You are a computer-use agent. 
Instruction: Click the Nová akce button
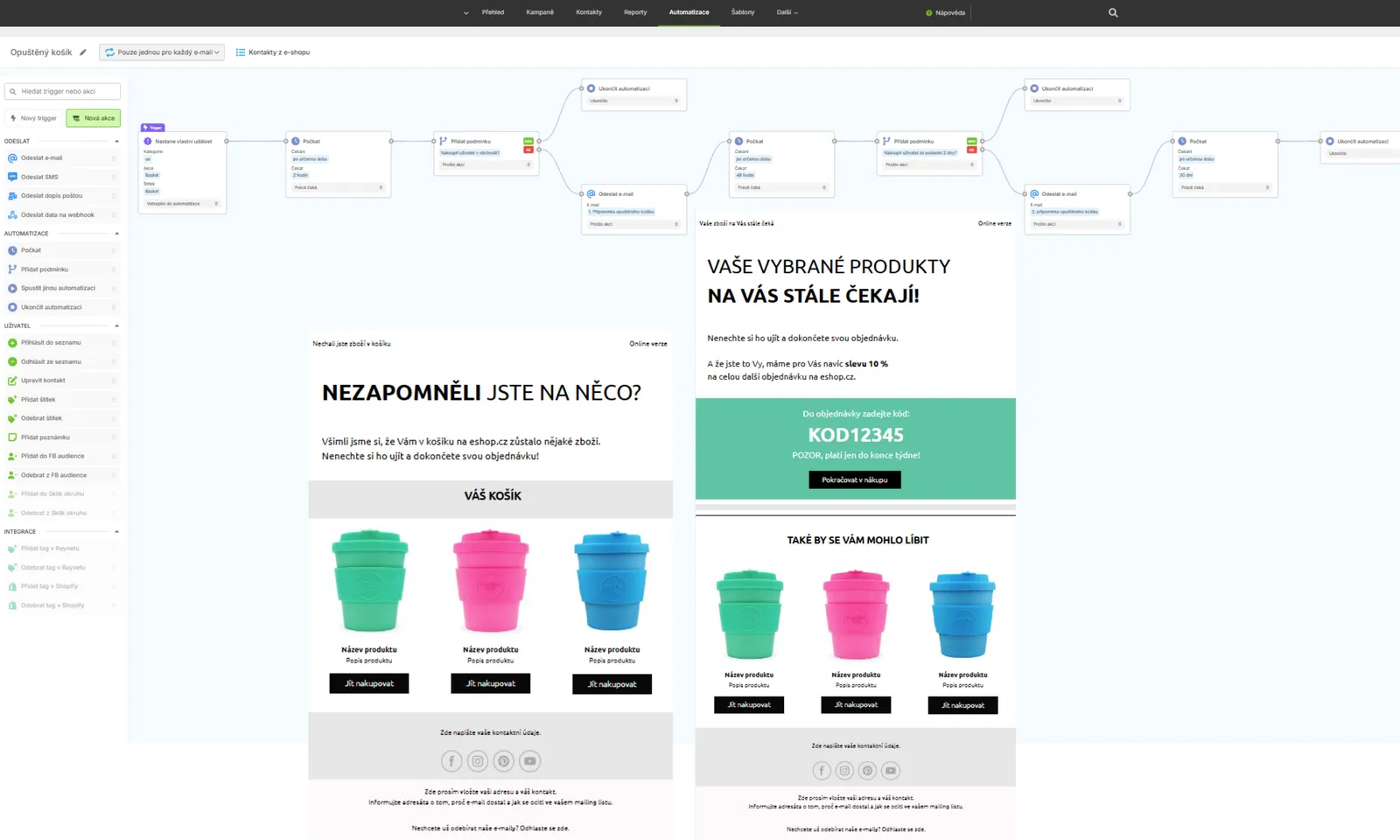[x=94, y=118]
